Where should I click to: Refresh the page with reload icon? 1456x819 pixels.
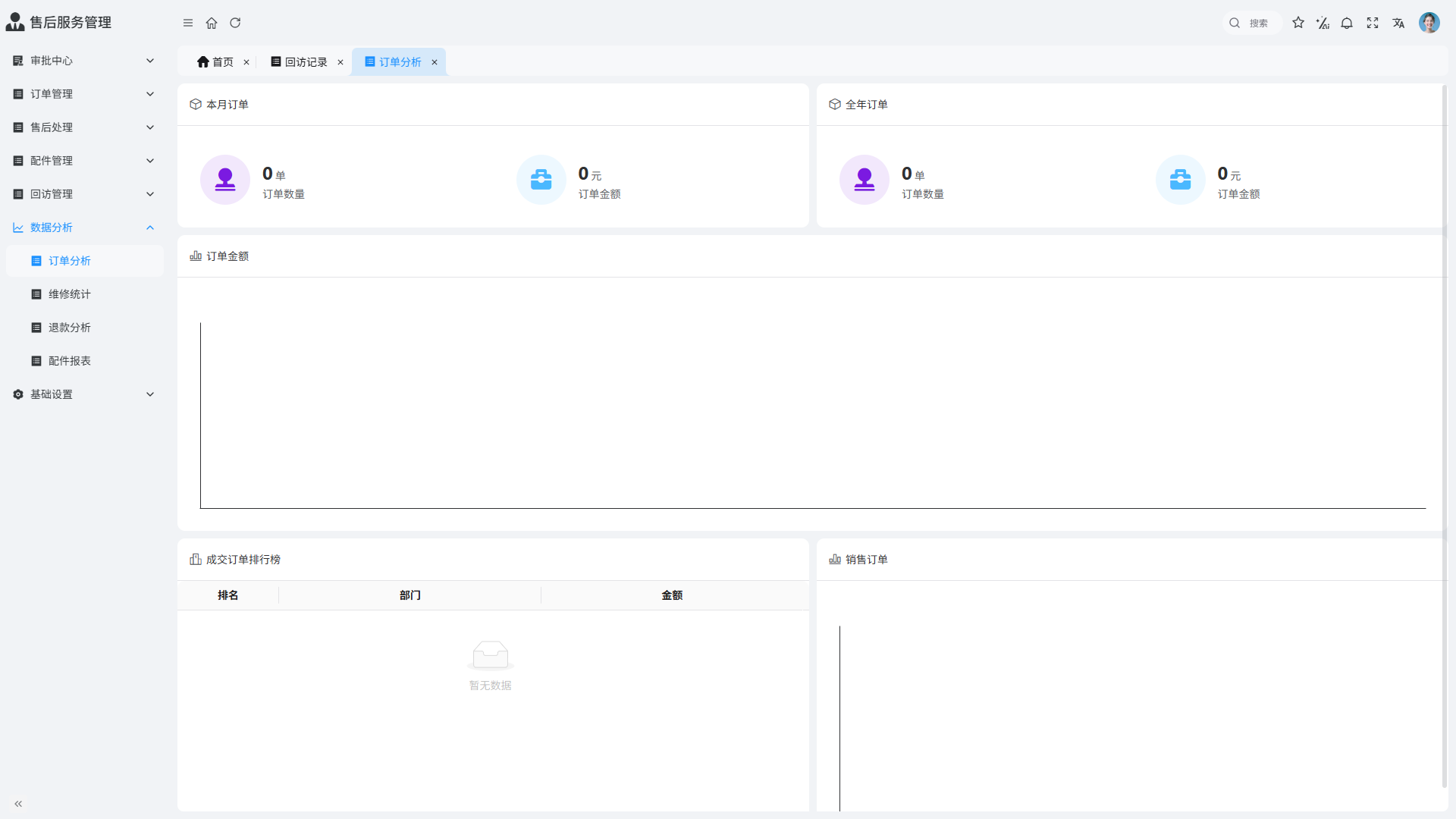click(235, 23)
